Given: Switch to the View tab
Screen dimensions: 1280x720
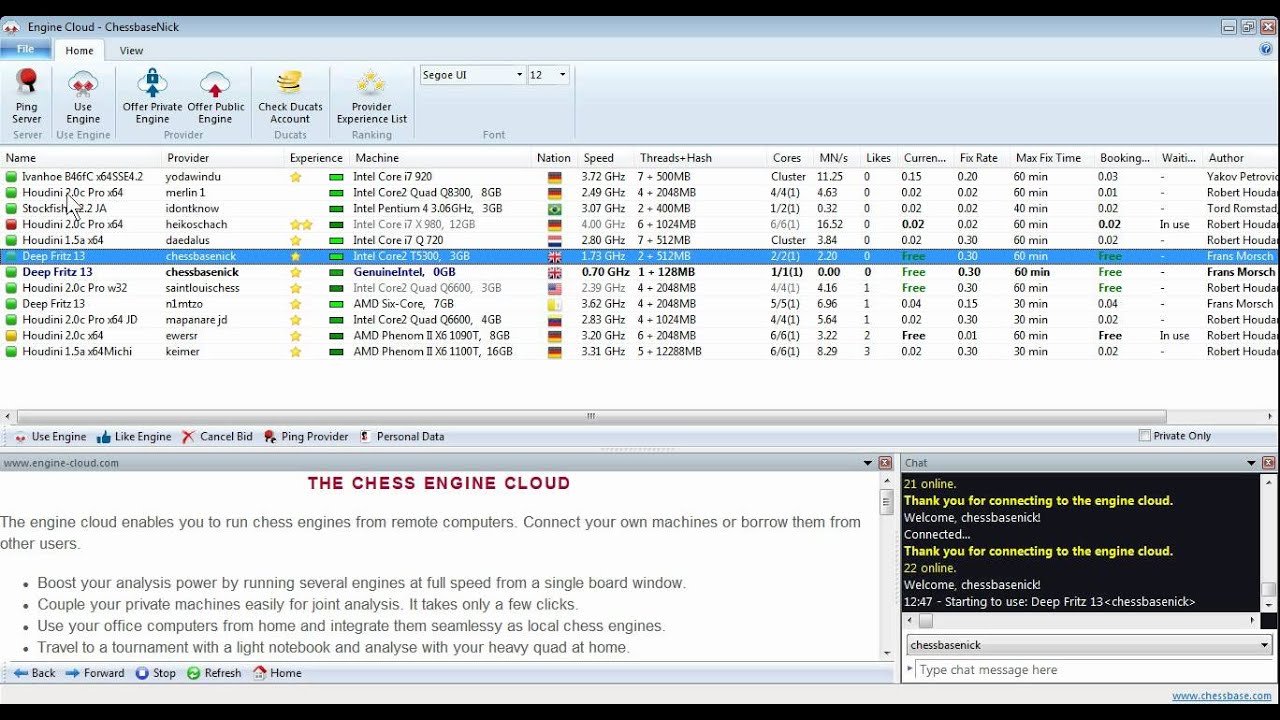Looking at the screenshot, I should pyautogui.click(x=131, y=51).
